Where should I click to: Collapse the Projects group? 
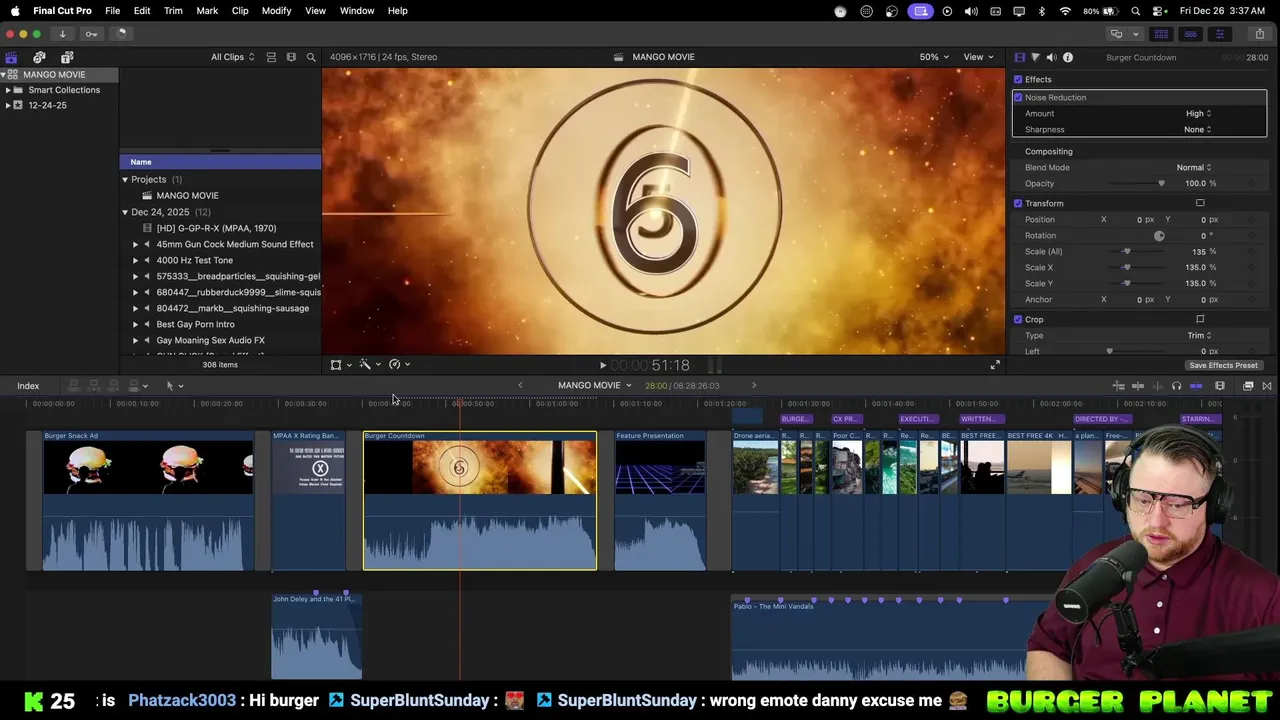pos(125,179)
